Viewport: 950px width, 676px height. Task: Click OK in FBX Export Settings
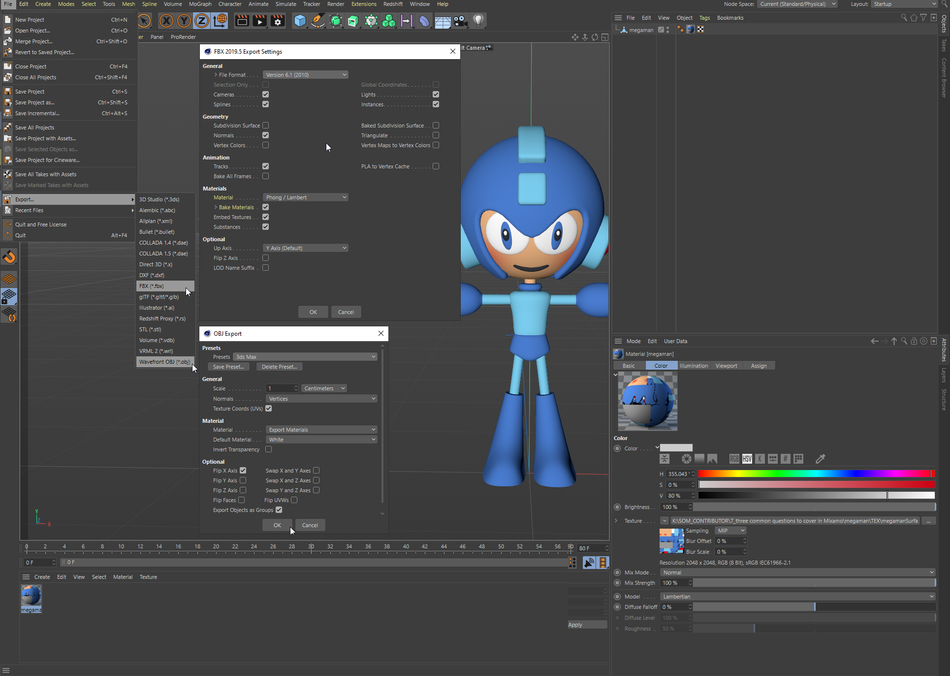pos(313,312)
